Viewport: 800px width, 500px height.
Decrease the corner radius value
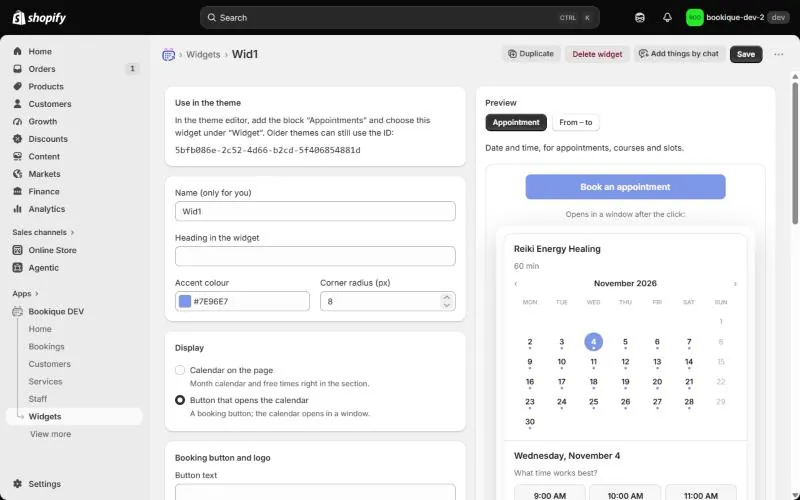(447, 305)
